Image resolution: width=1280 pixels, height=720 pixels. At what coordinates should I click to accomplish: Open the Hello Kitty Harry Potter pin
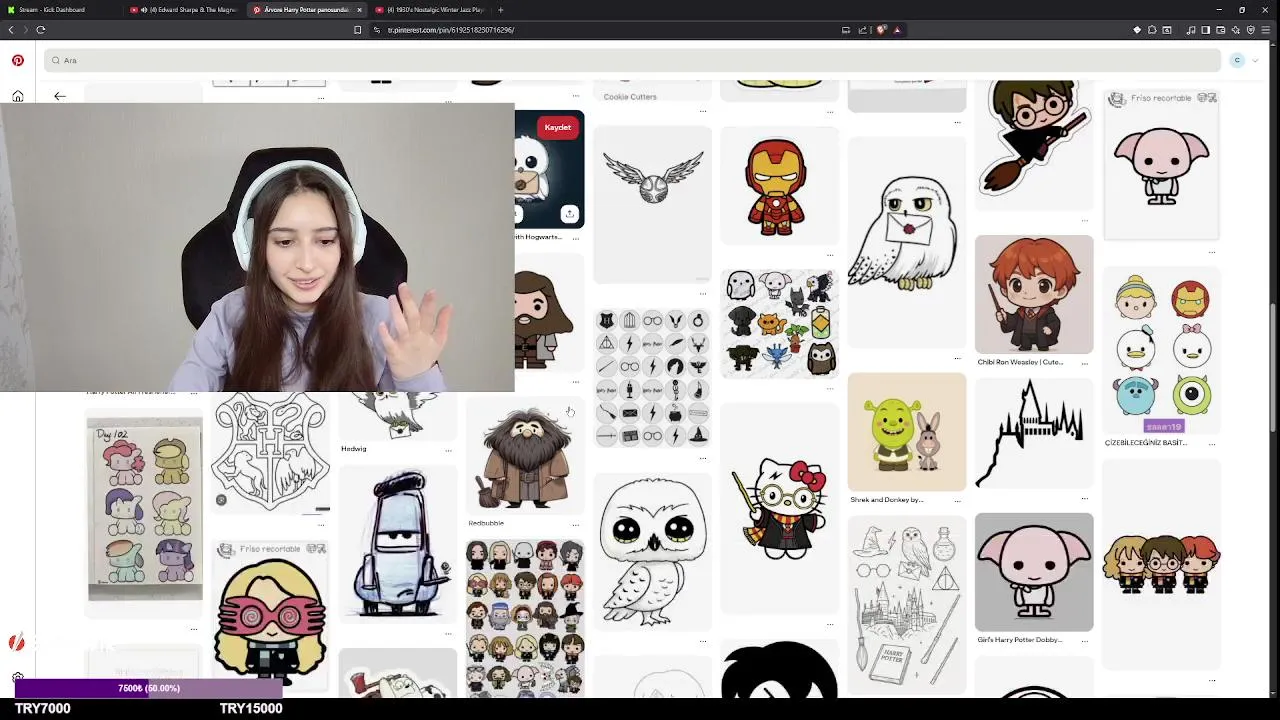(779, 508)
